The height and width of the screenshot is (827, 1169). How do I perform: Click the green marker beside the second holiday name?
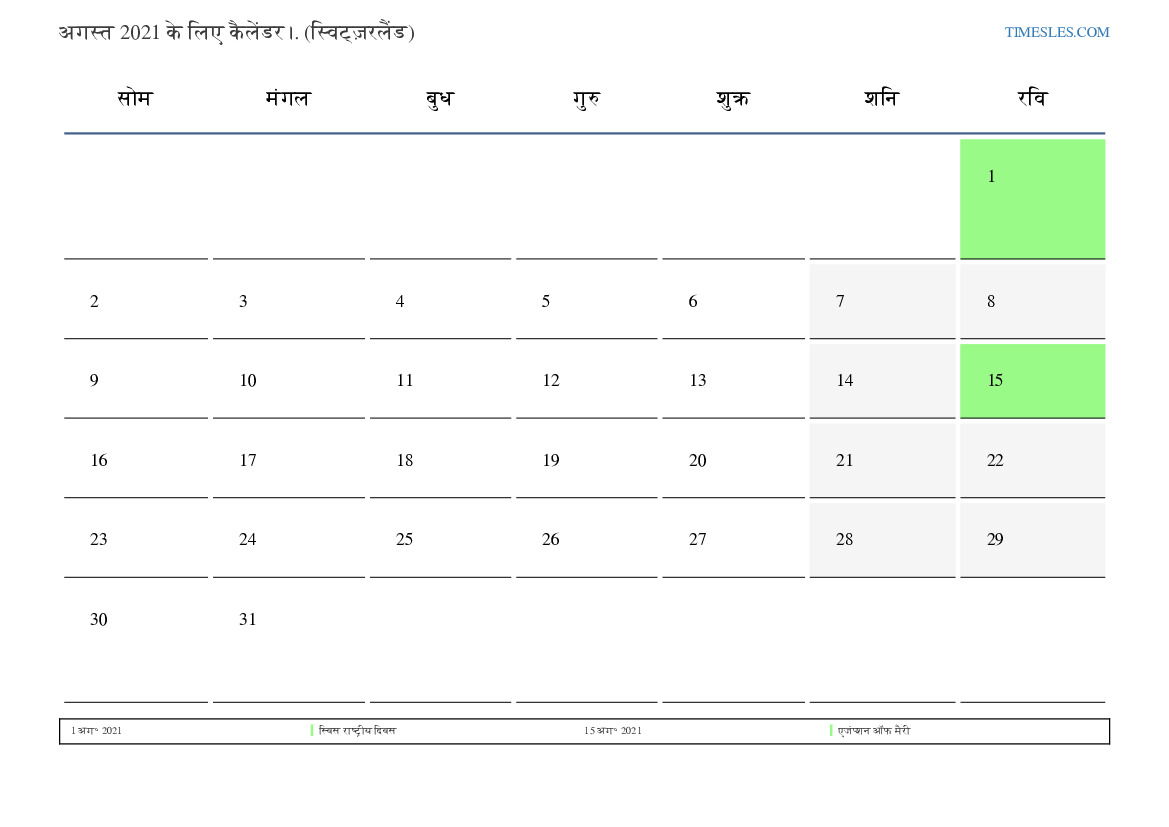click(x=831, y=730)
